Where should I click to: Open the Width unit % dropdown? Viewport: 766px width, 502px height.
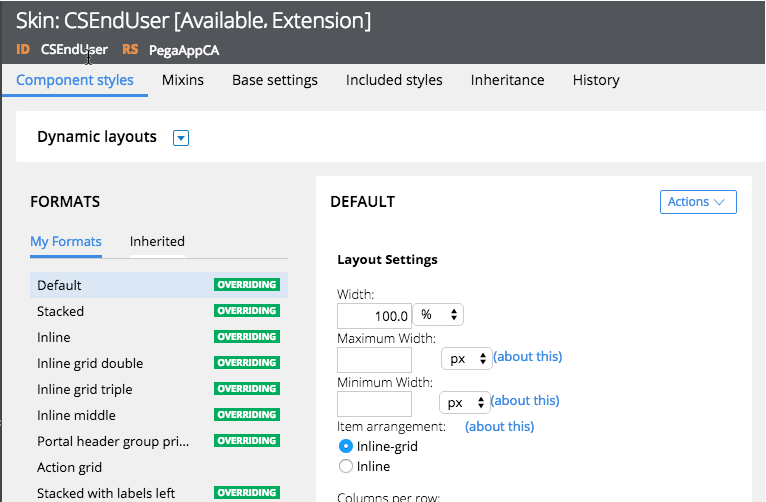pyautogui.click(x=438, y=315)
